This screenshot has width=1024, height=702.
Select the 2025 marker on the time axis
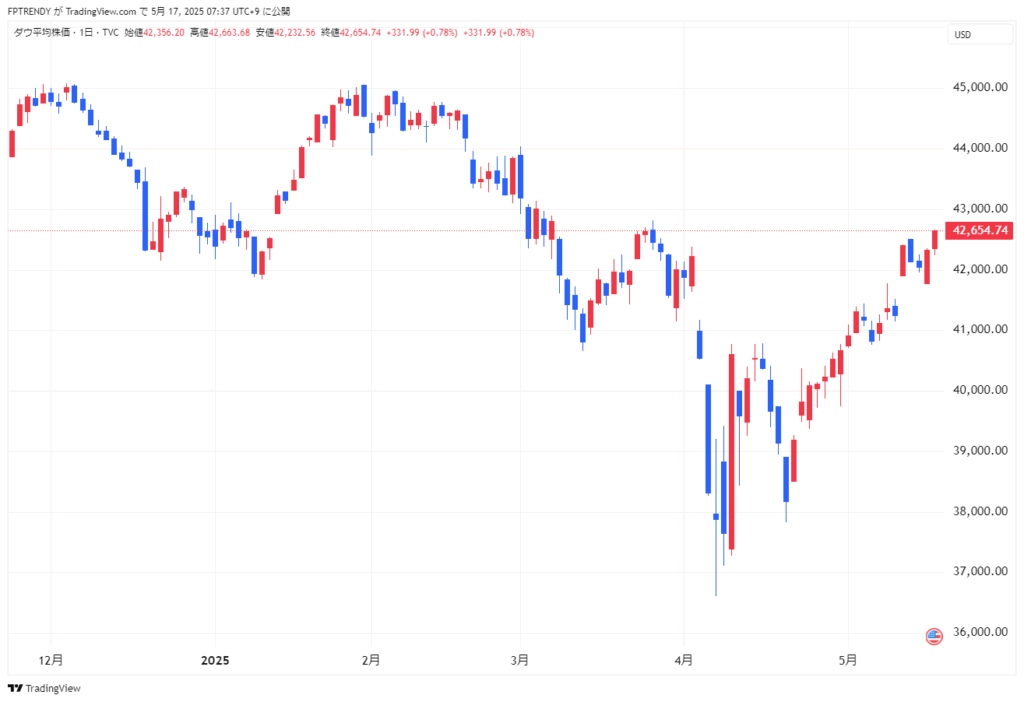pyautogui.click(x=215, y=660)
